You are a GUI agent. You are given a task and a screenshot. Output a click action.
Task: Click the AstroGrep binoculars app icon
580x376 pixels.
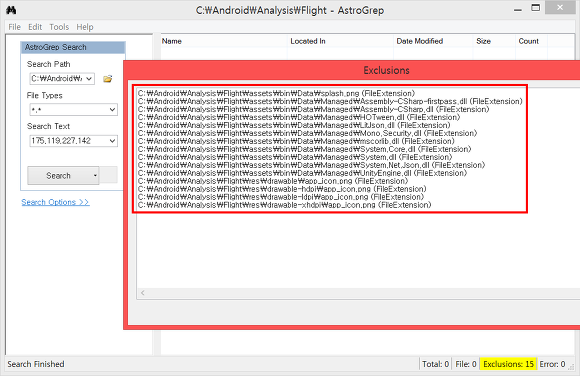(x=11, y=10)
